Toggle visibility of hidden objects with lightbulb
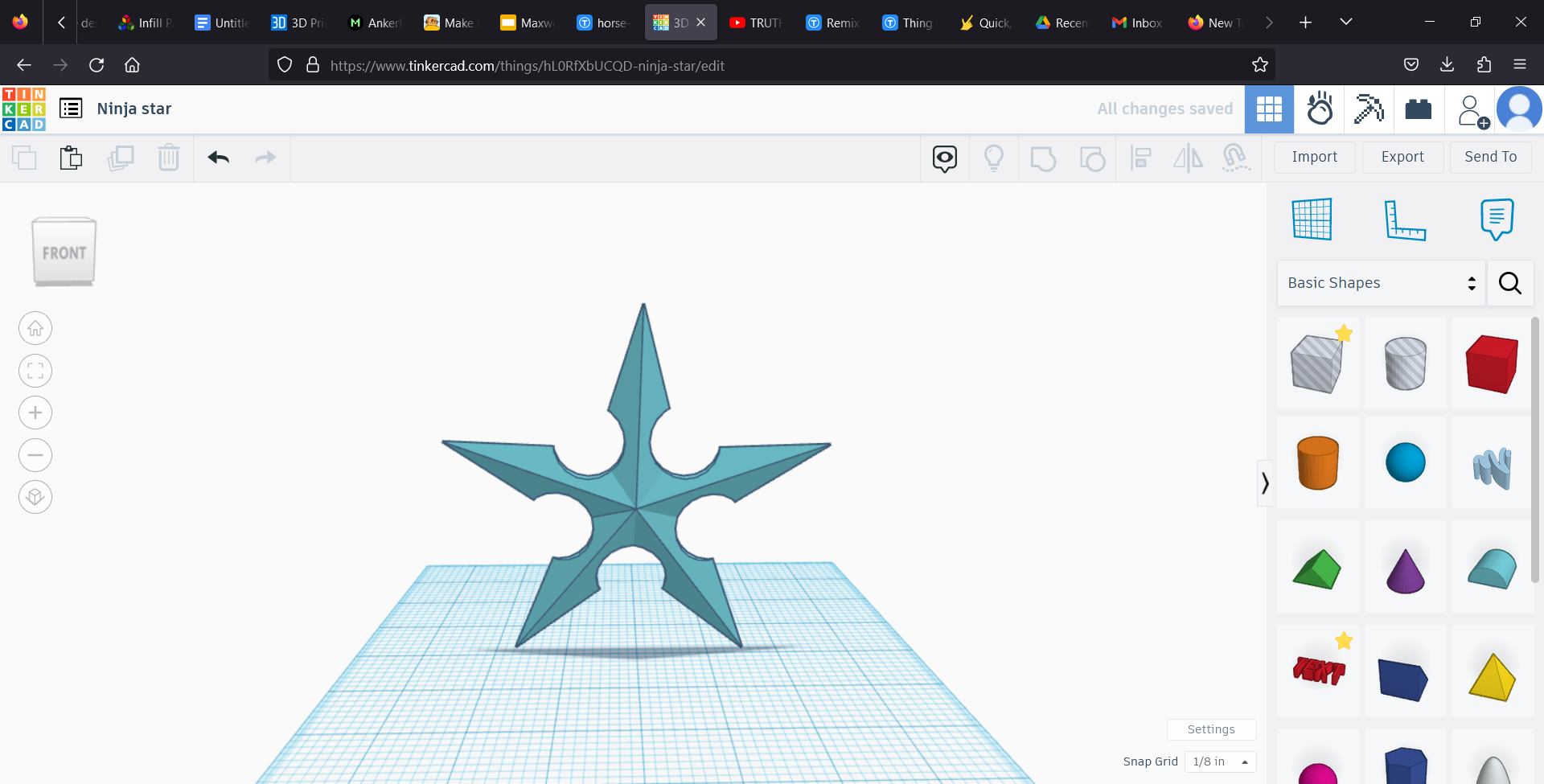The width and height of the screenshot is (1544, 784). tap(995, 158)
